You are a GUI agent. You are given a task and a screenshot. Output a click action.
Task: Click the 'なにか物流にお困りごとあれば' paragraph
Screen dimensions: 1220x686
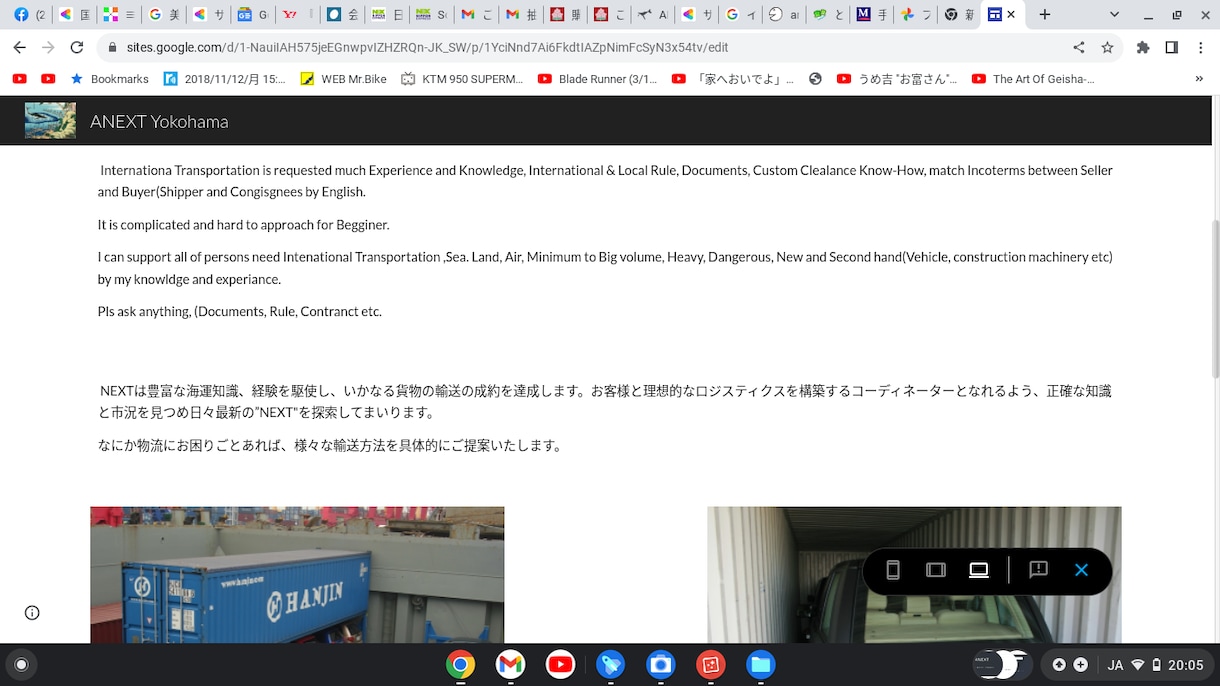click(332, 446)
